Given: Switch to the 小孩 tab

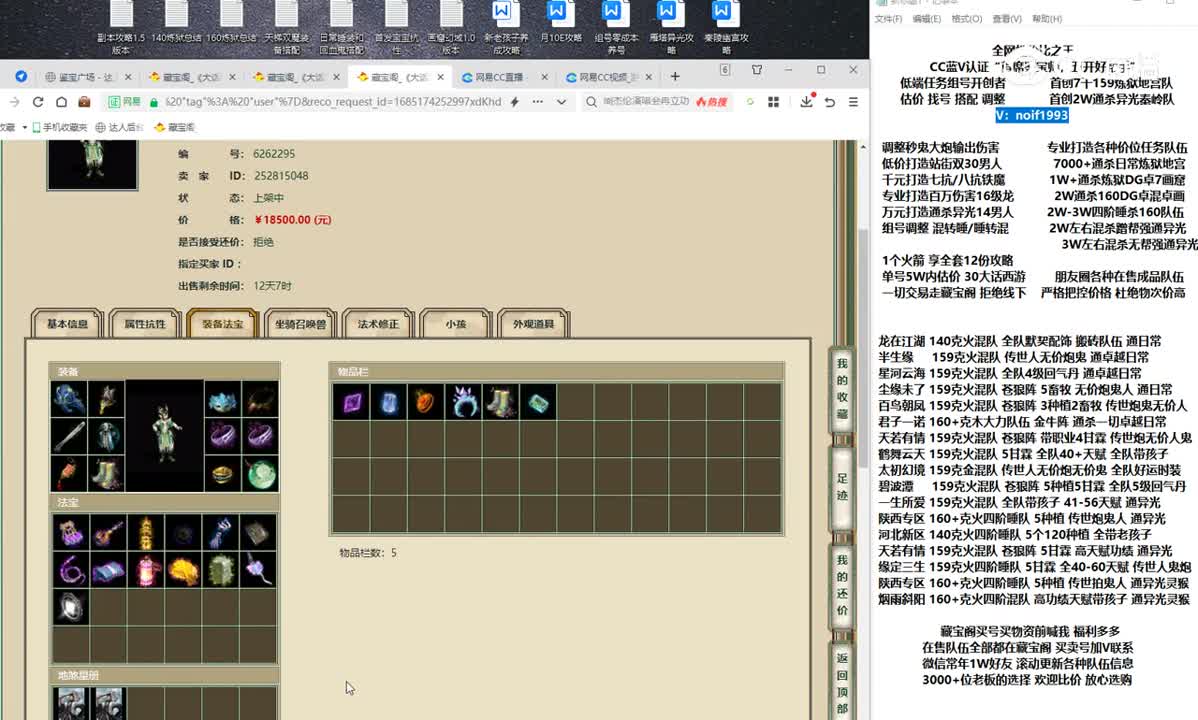Looking at the screenshot, I should tap(456, 324).
